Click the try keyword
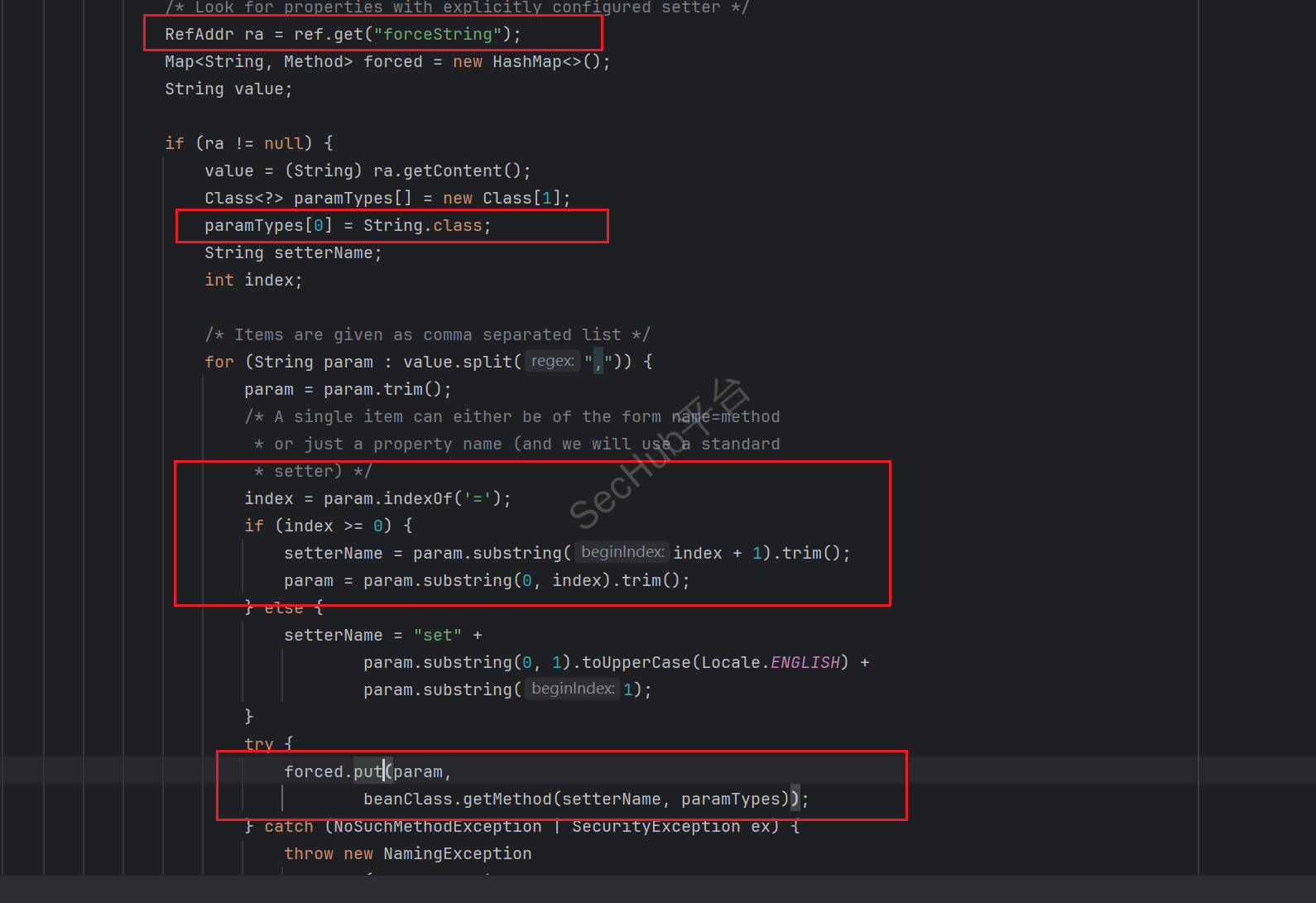 [259, 744]
